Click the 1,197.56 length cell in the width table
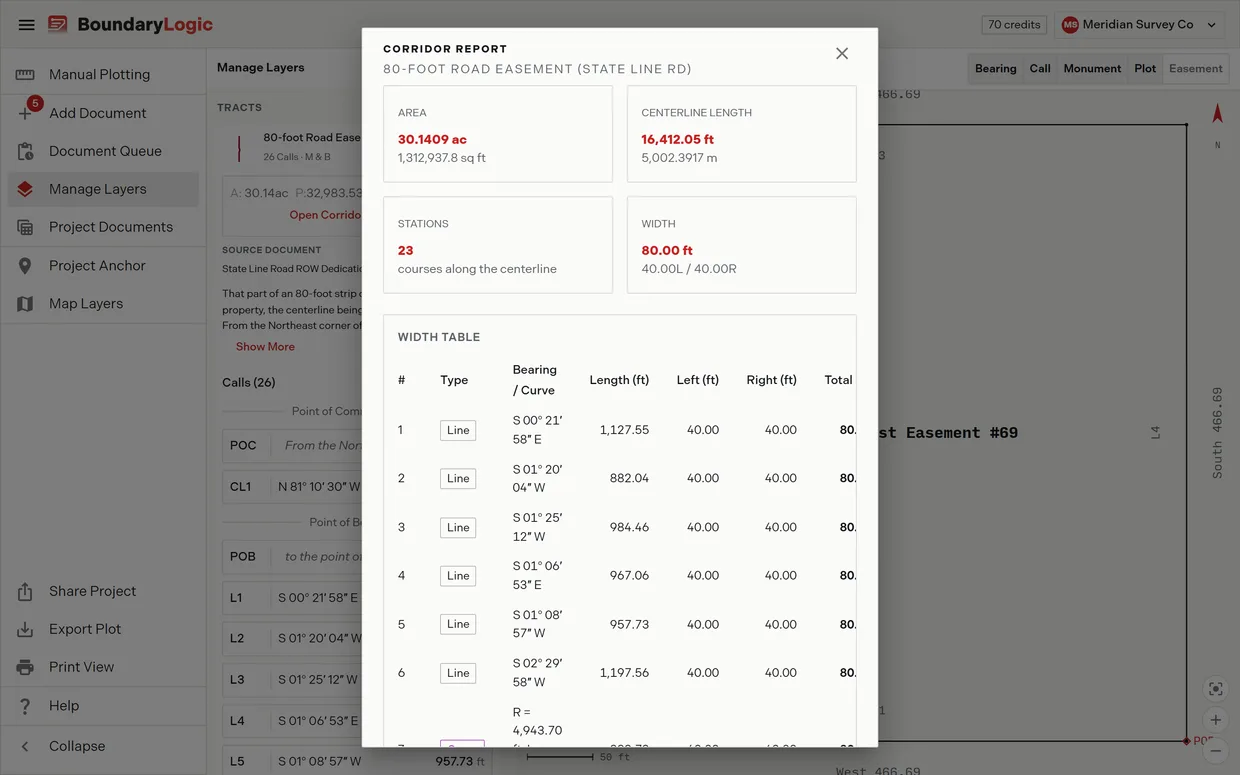 pos(624,673)
